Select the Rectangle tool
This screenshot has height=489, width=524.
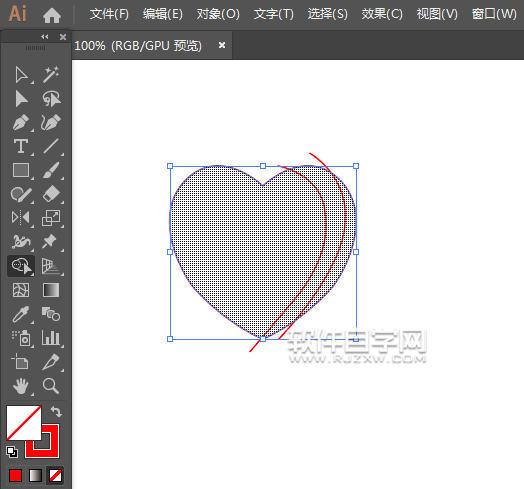coord(21,170)
